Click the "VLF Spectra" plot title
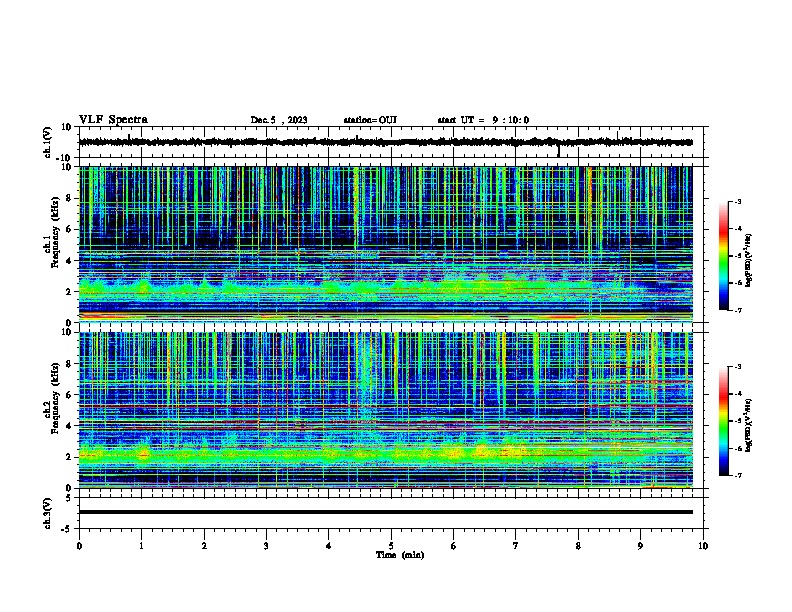 (x=113, y=120)
